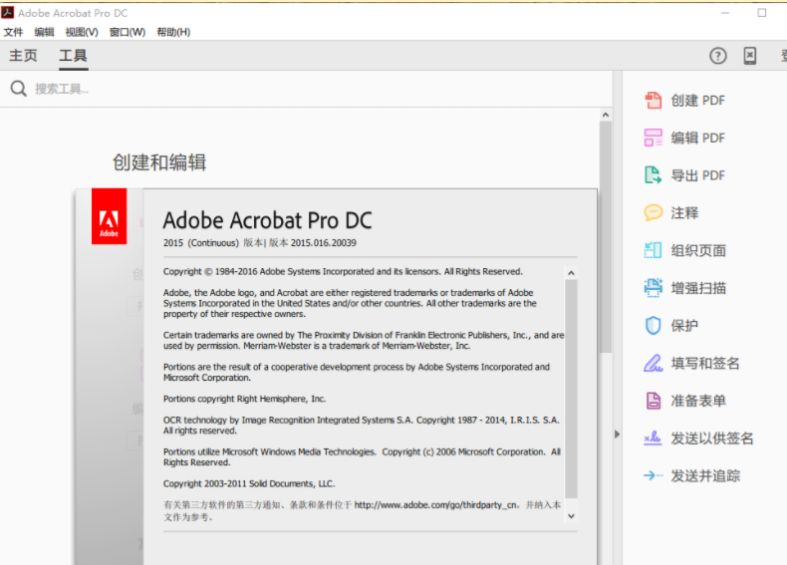Open help via question mark icon
This screenshot has width=787, height=565.
(x=718, y=56)
